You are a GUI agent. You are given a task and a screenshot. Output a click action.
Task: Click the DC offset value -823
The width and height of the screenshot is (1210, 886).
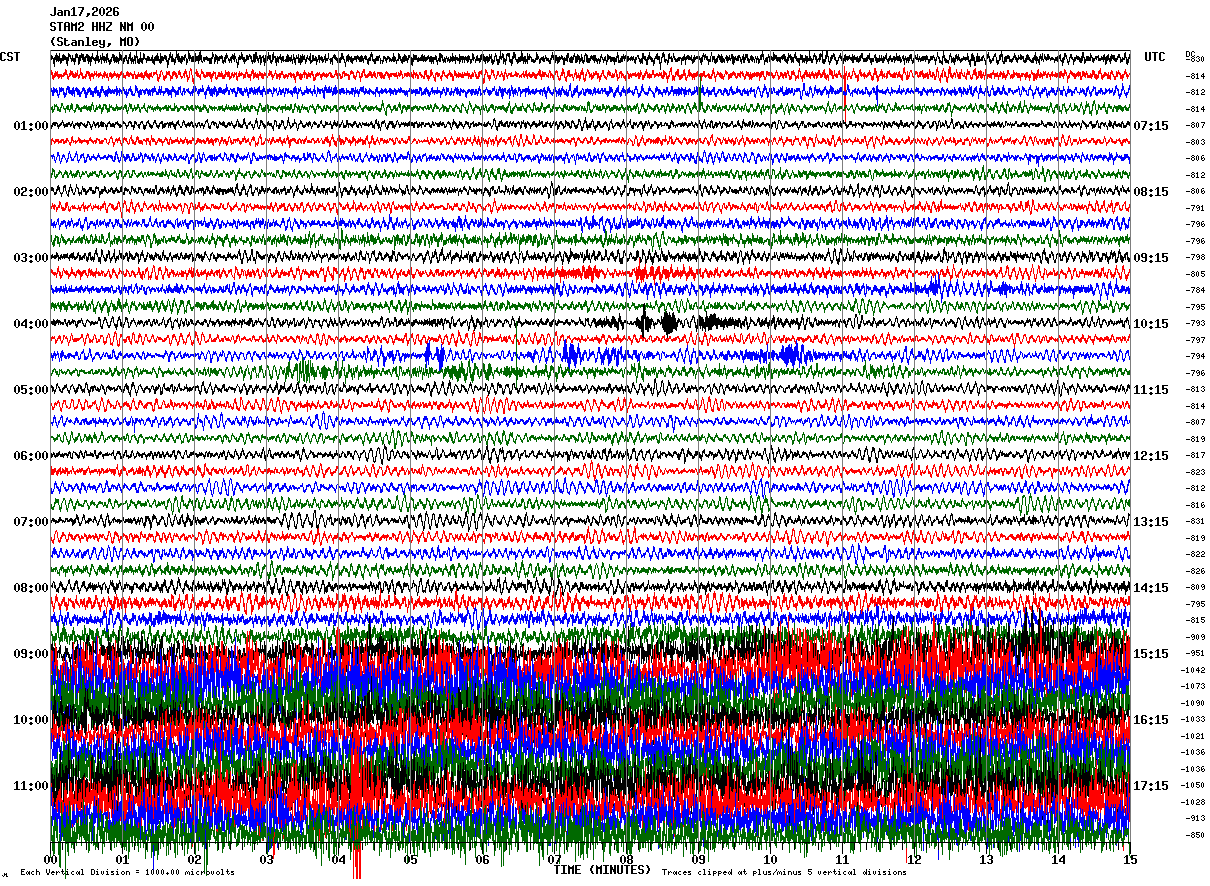tap(1195, 472)
